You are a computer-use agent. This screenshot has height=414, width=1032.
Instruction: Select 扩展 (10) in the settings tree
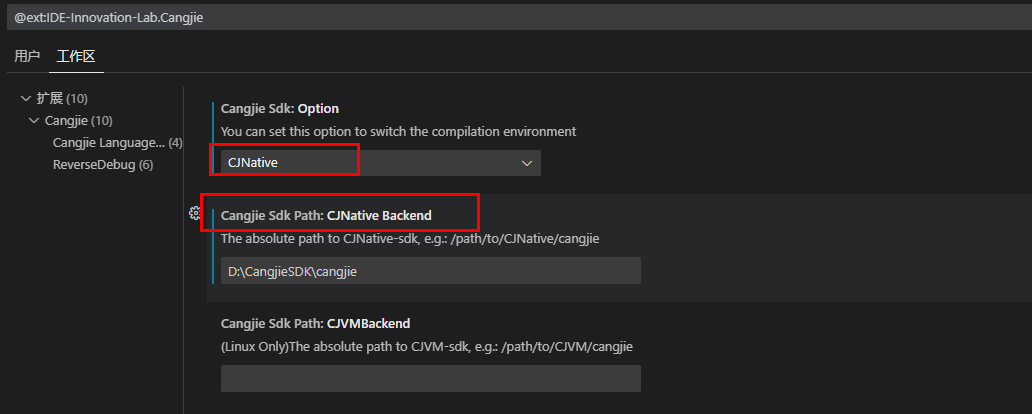(62, 98)
